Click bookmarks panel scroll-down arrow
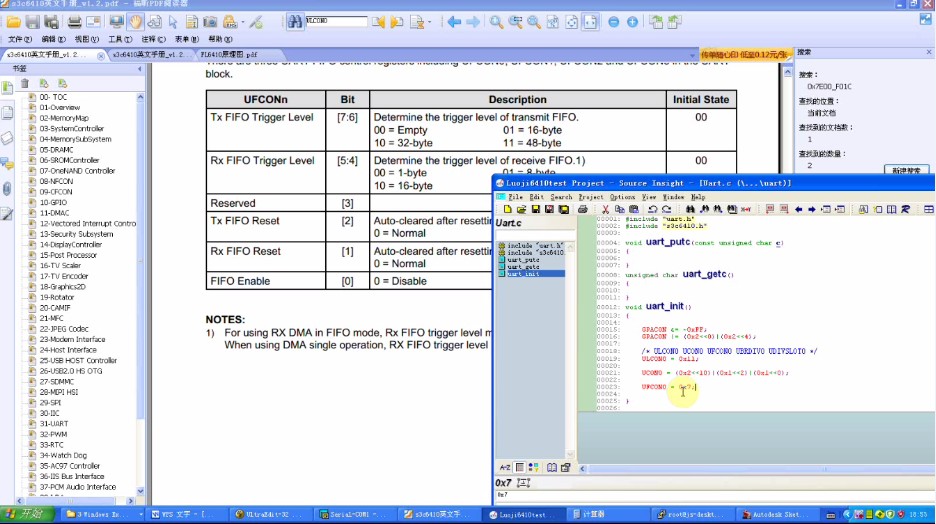This screenshot has width=936, height=524. point(140,491)
